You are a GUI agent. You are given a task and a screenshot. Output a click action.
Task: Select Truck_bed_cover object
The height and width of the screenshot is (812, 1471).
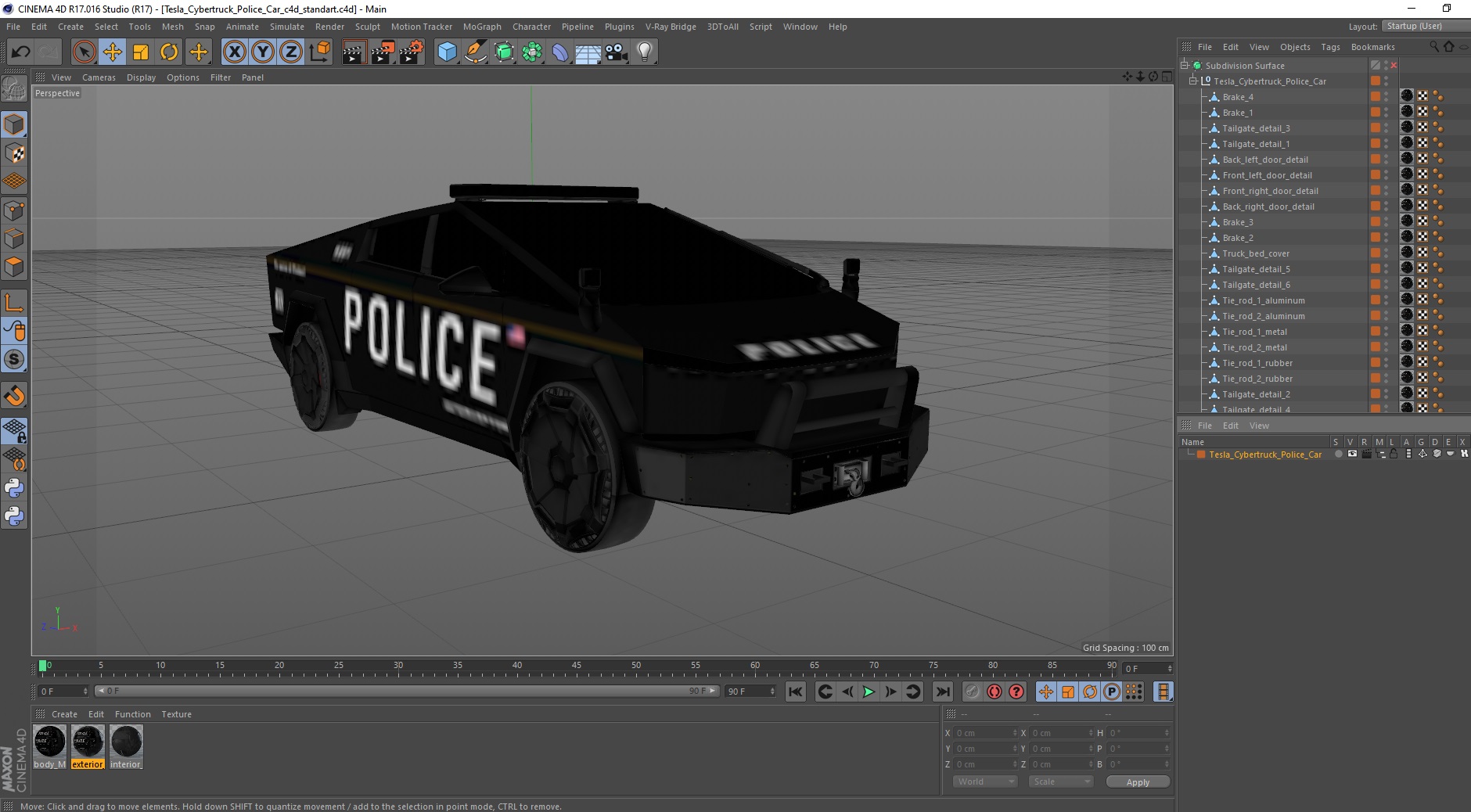(x=1256, y=253)
